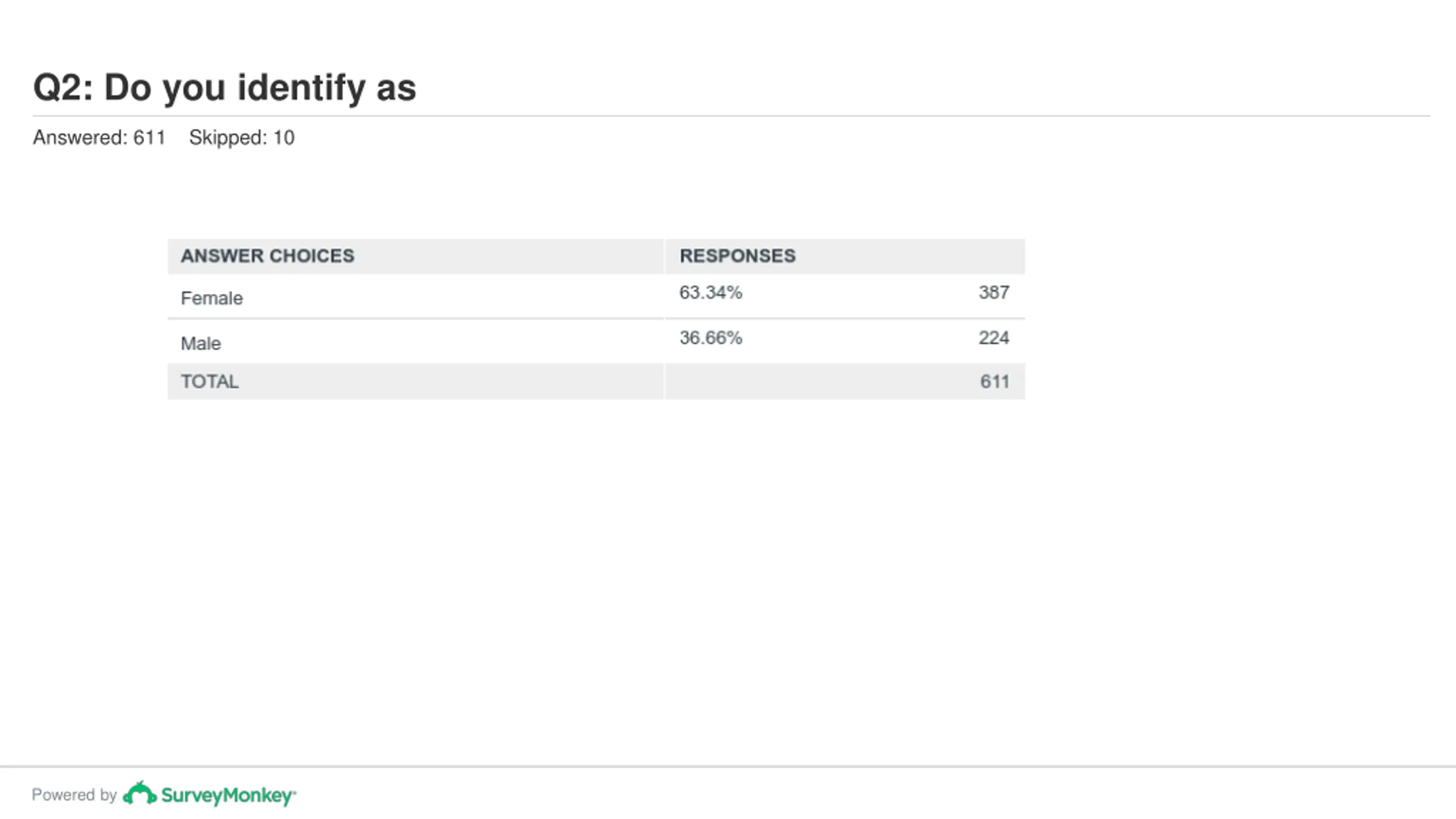The width and height of the screenshot is (1456, 819).
Task: Select the Powered by text
Action: point(74,795)
